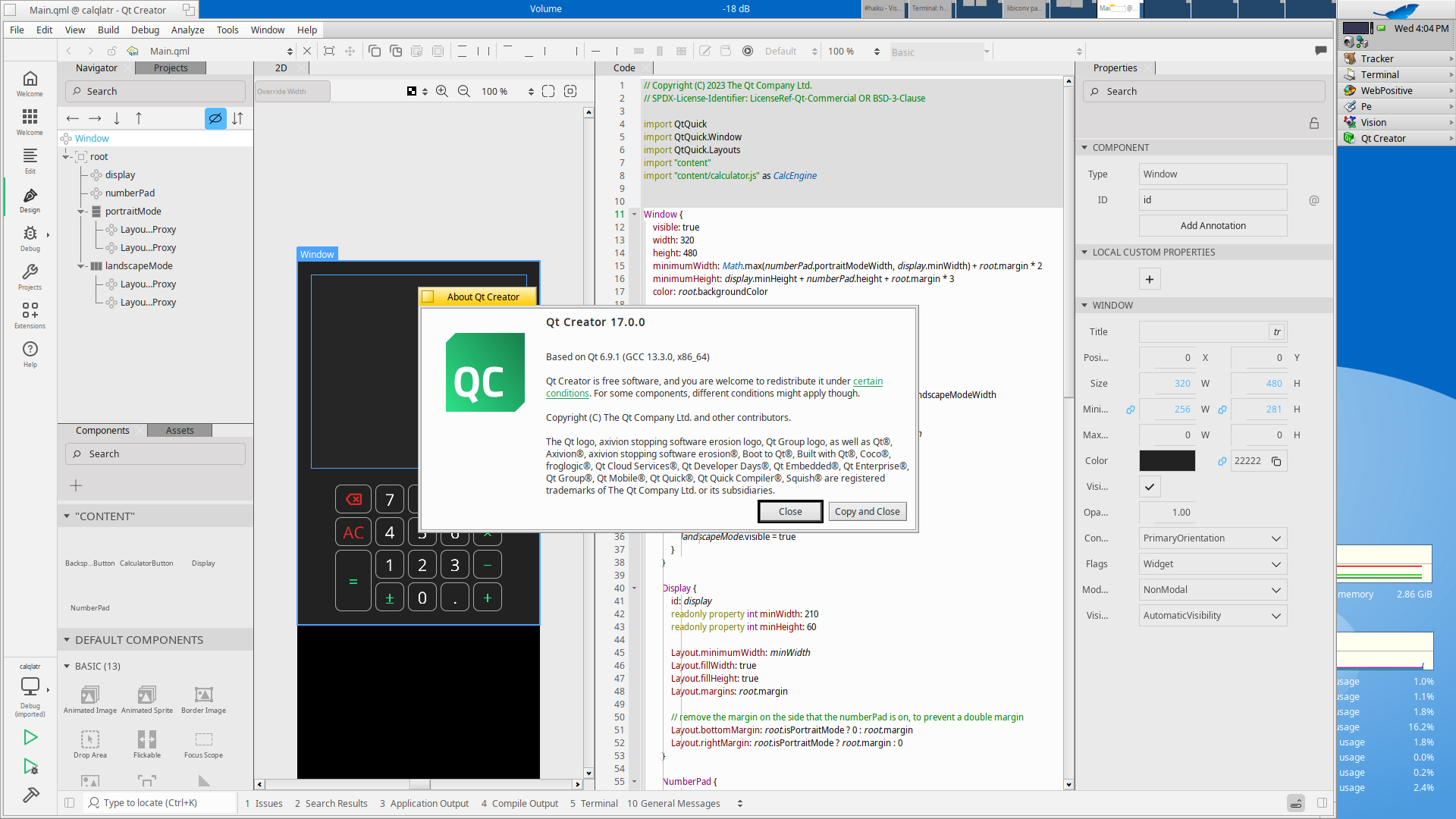Open the Issues output pane
This screenshot has height=819, width=1456.
pos(264,803)
